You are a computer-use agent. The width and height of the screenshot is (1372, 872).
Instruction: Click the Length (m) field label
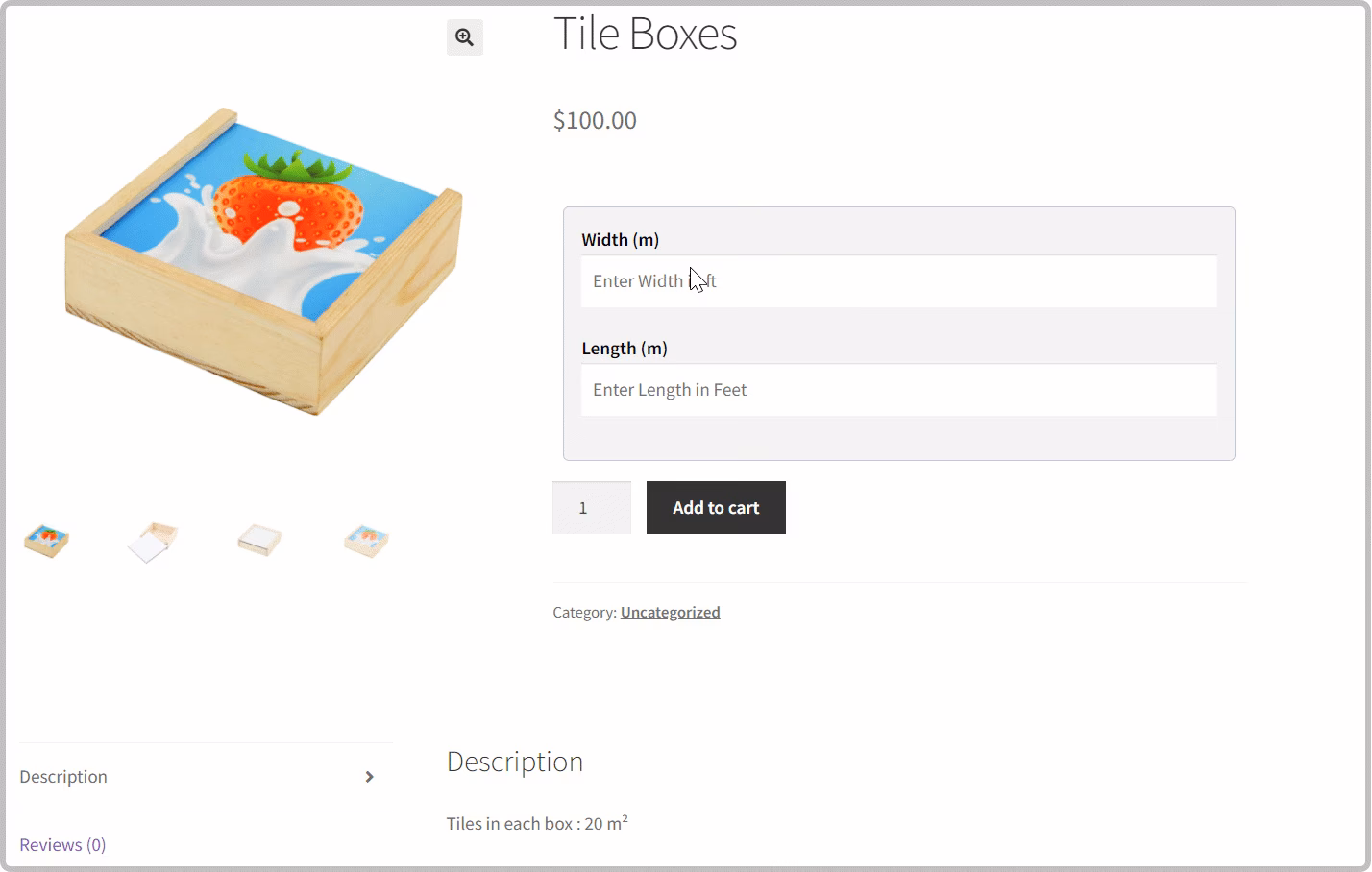(x=624, y=349)
